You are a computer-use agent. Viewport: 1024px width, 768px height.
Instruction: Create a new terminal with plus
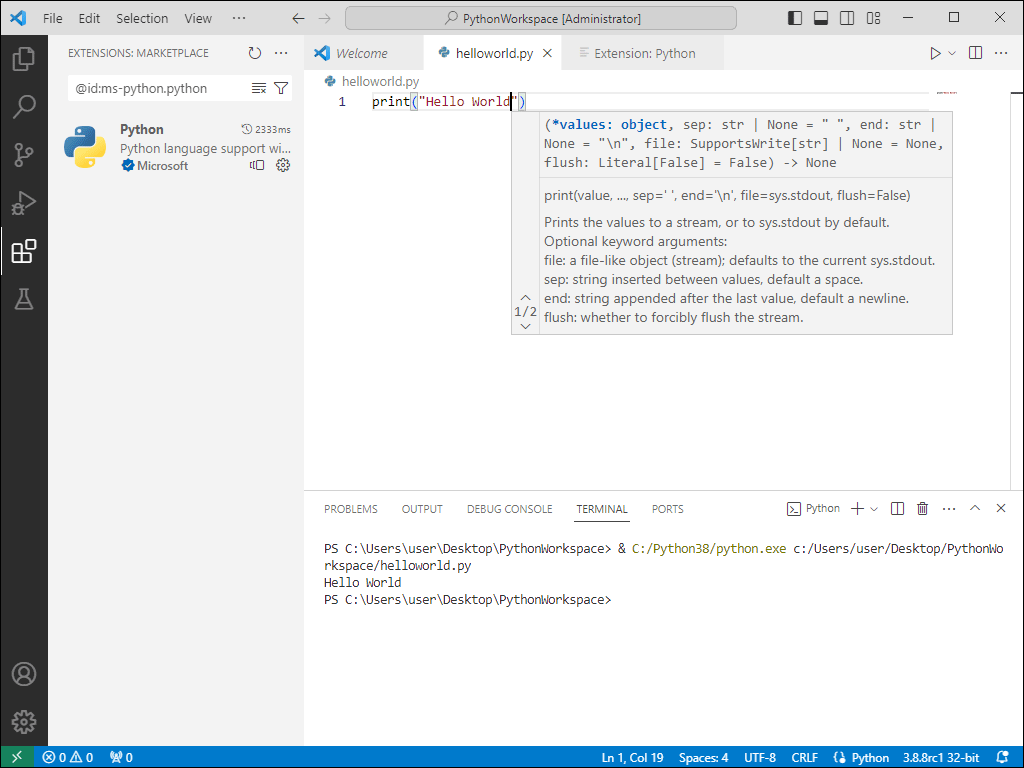coord(857,509)
